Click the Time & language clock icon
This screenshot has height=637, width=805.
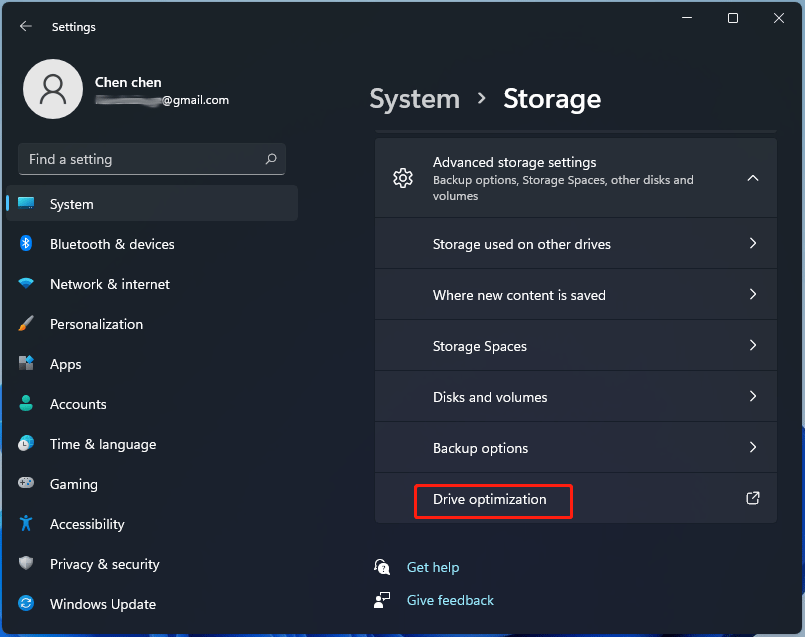click(x=26, y=443)
